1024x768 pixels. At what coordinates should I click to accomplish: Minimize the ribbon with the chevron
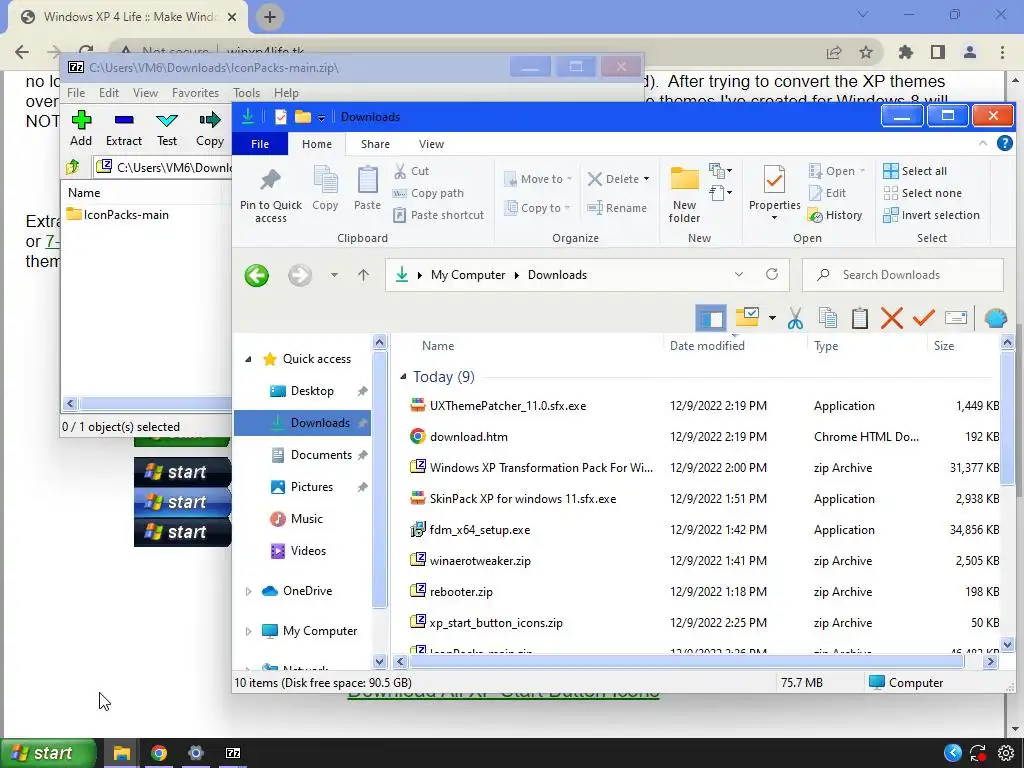982,144
